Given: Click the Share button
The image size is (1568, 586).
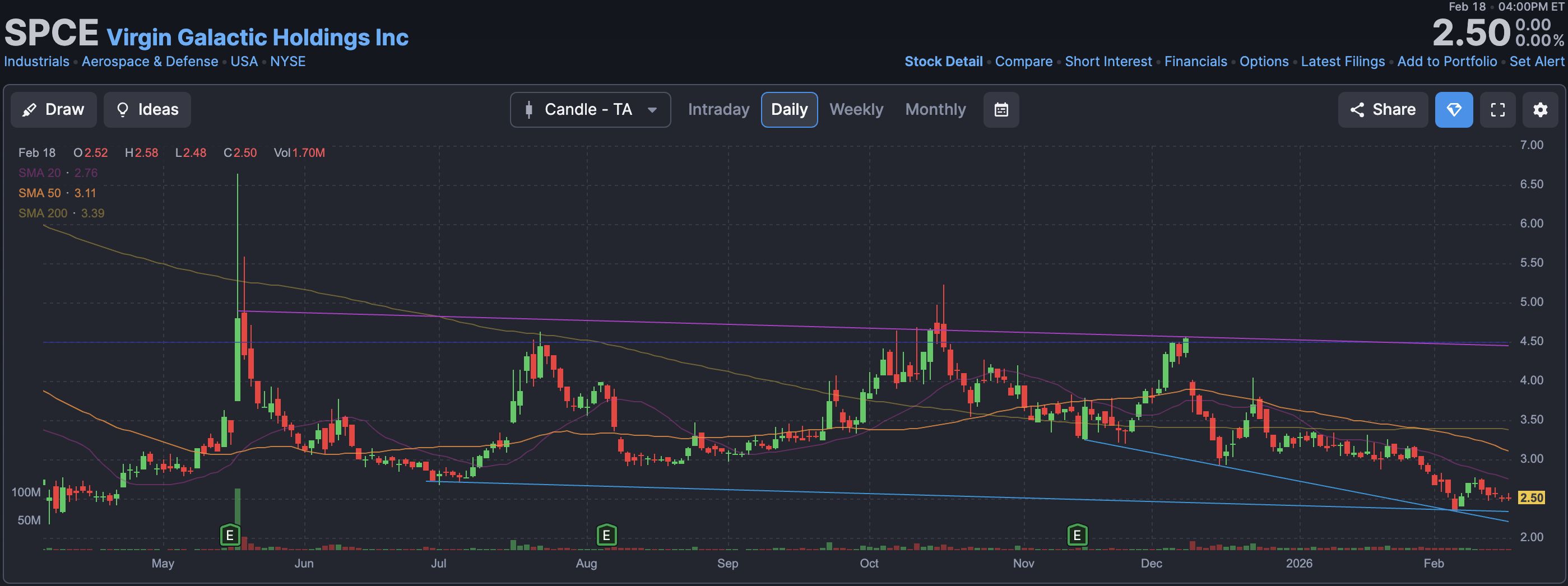Looking at the screenshot, I should click(x=1383, y=110).
